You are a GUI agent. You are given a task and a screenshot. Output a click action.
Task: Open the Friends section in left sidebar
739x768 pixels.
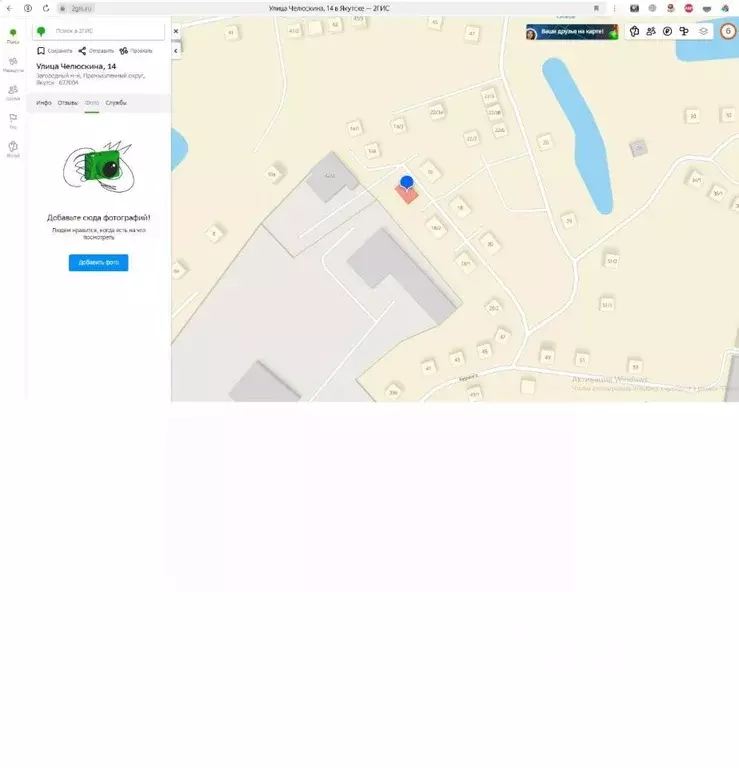point(13,92)
